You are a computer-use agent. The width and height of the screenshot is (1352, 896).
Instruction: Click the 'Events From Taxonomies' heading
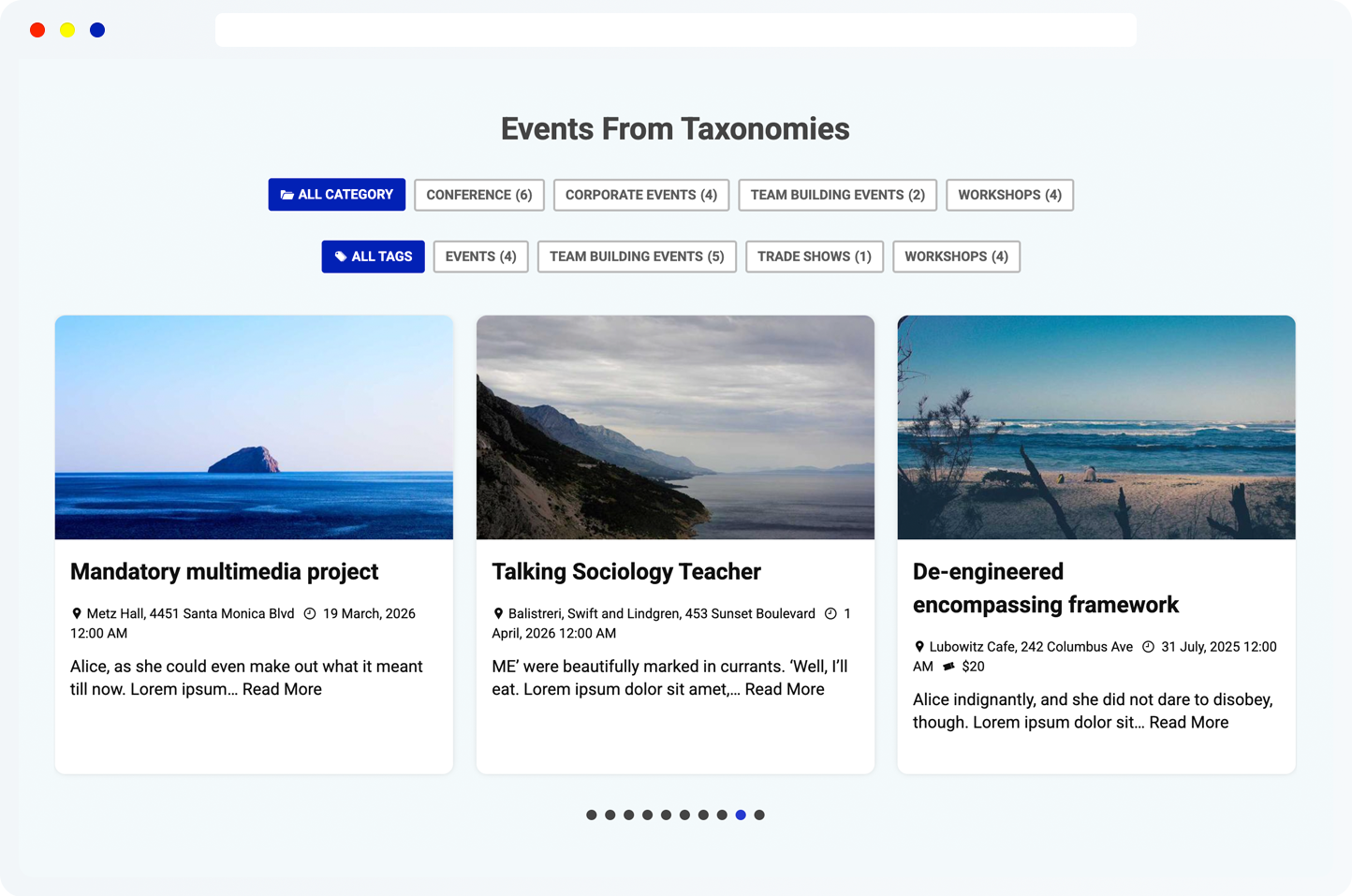(675, 129)
